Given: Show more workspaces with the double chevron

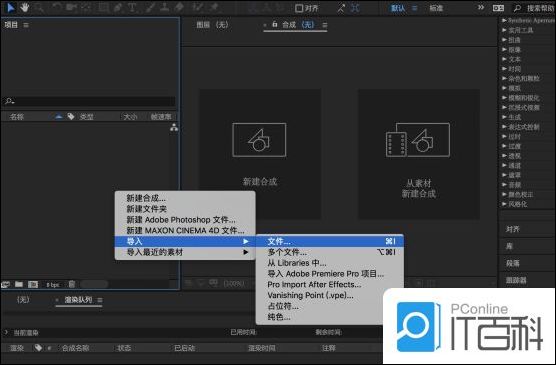Looking at the screenshot, I should pyautogui.click(x=480, y=7).
